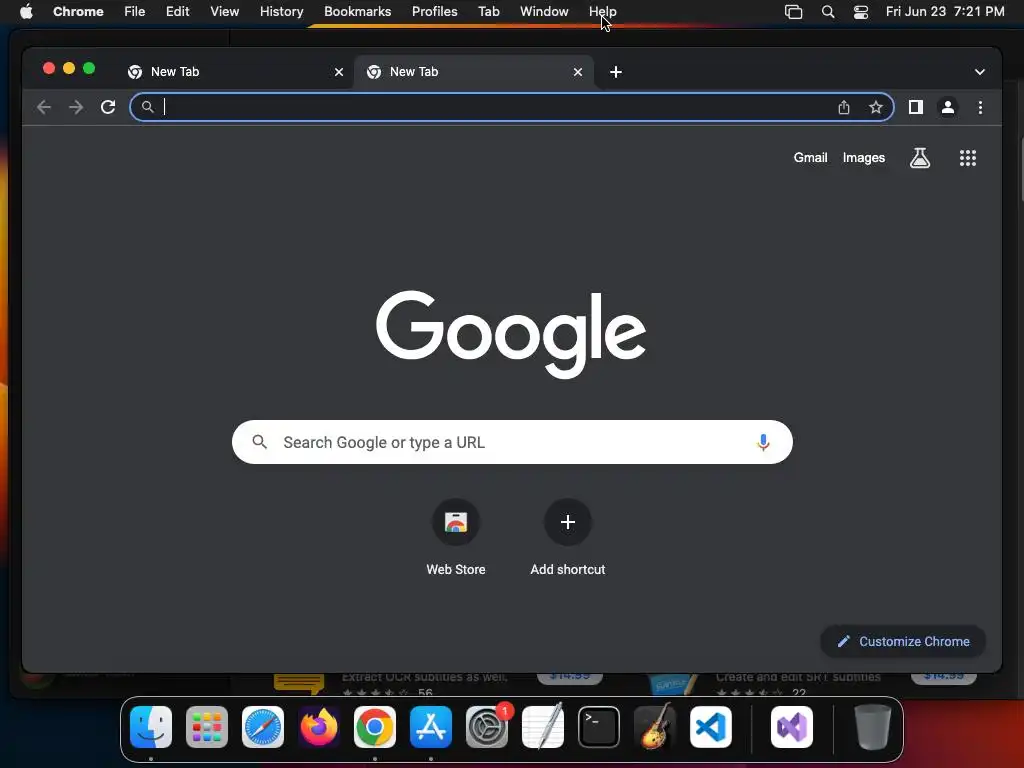
Task: Open the File menu
Action: coord(135,12)
